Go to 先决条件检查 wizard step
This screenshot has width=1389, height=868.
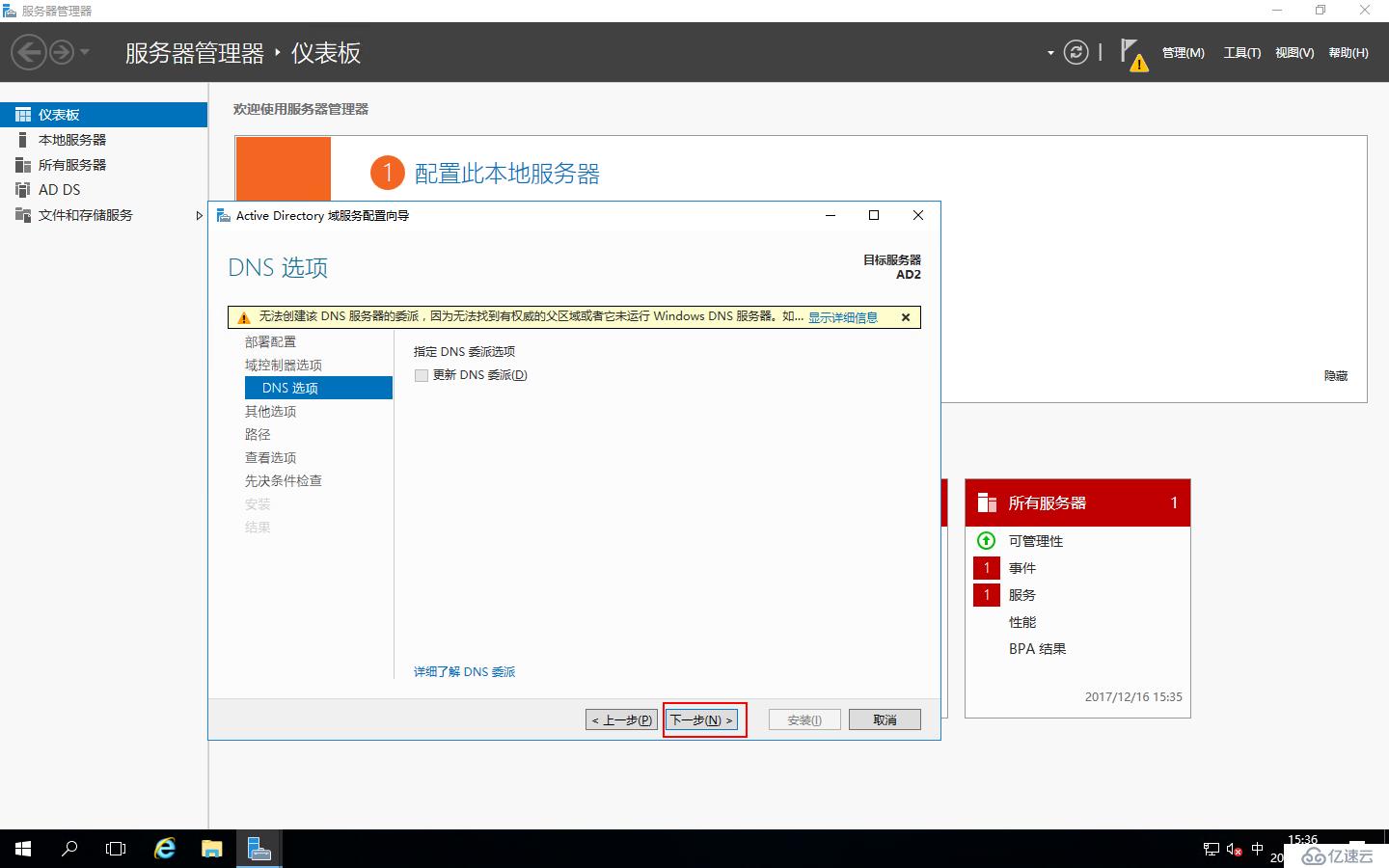(x=284, y=481)
